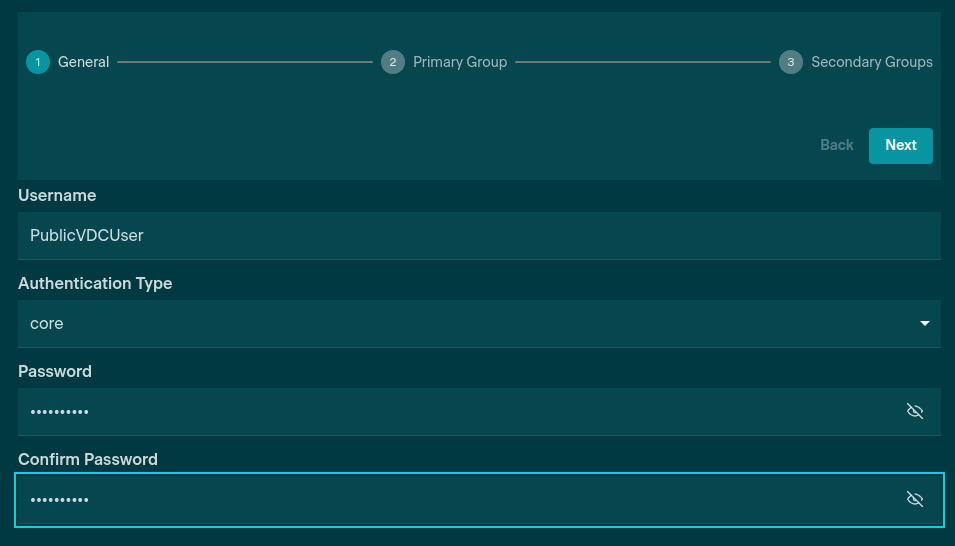Click the step 3 number circle
This screenshot has height=546, width=955.
(x=791, y=62)
